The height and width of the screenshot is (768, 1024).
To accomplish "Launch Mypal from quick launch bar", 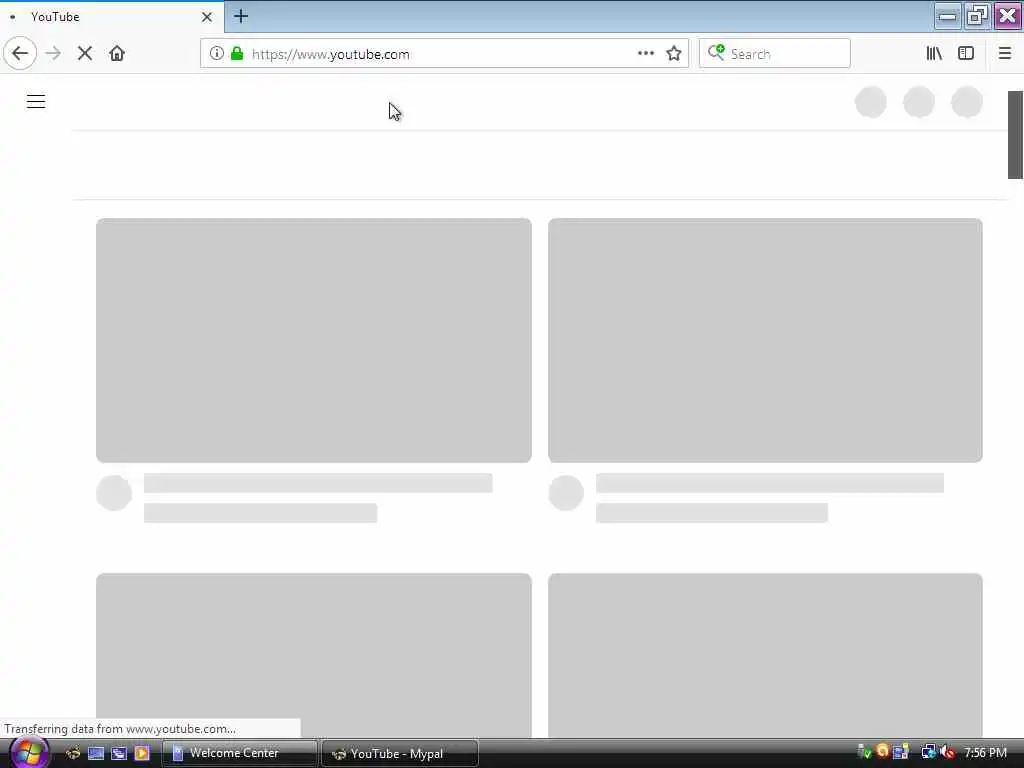I will [73, 754].
